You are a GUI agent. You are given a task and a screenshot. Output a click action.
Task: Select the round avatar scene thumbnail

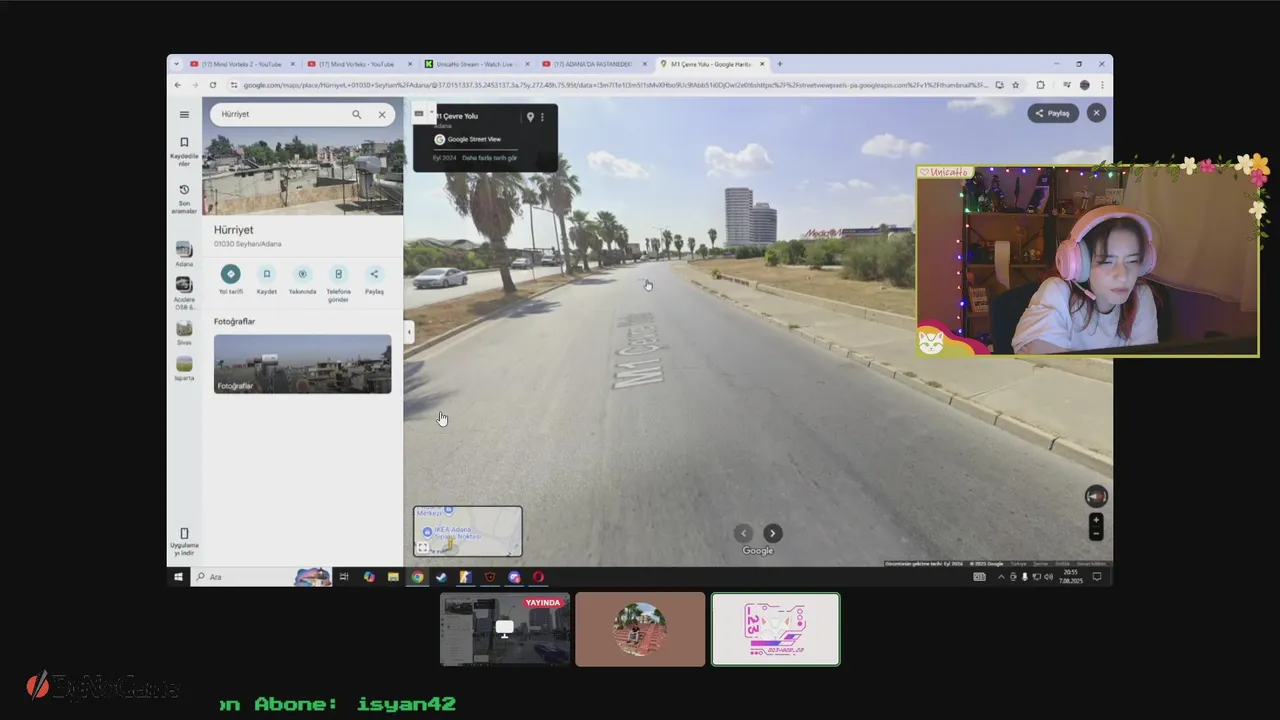coord(640,629)
